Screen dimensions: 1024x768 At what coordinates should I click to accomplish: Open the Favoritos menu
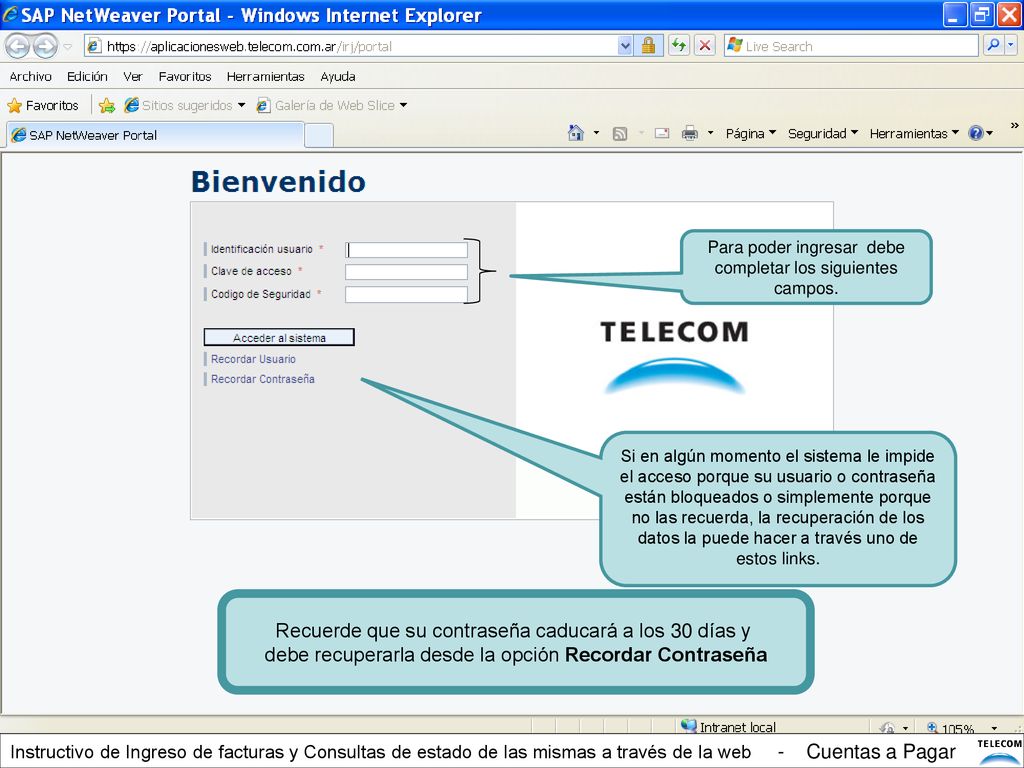pos(185,76)
